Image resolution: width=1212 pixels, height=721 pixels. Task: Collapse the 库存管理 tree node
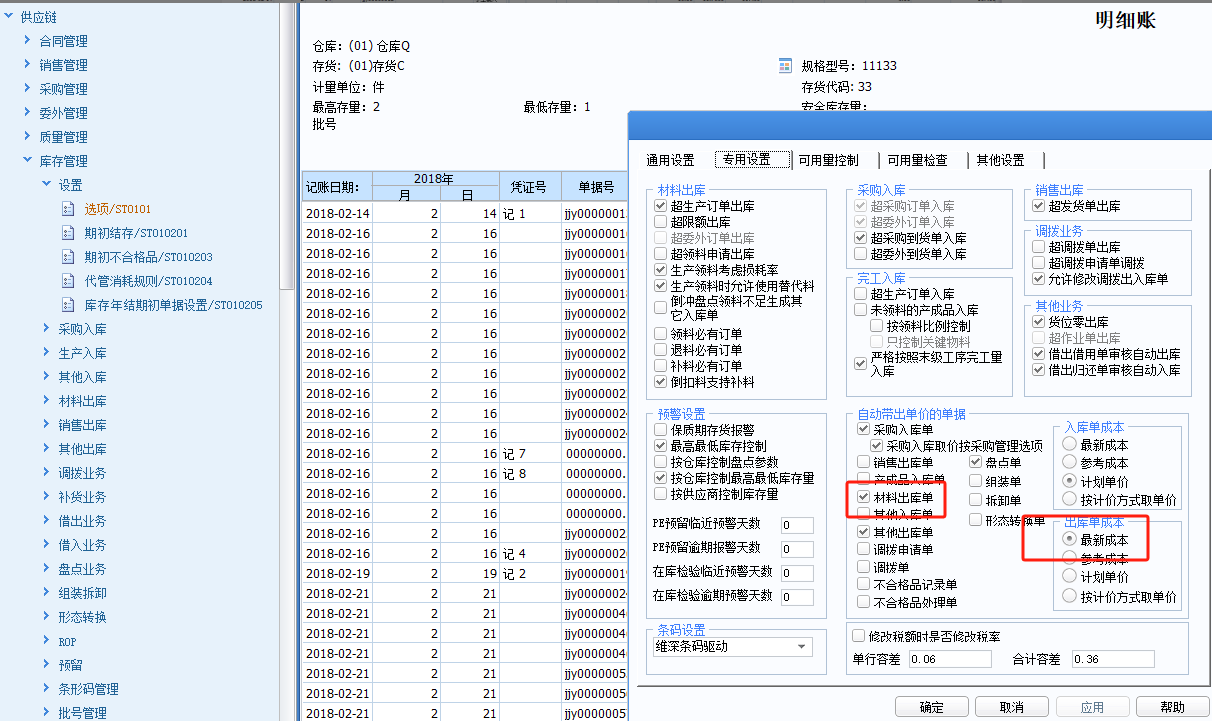pos(27,160)
